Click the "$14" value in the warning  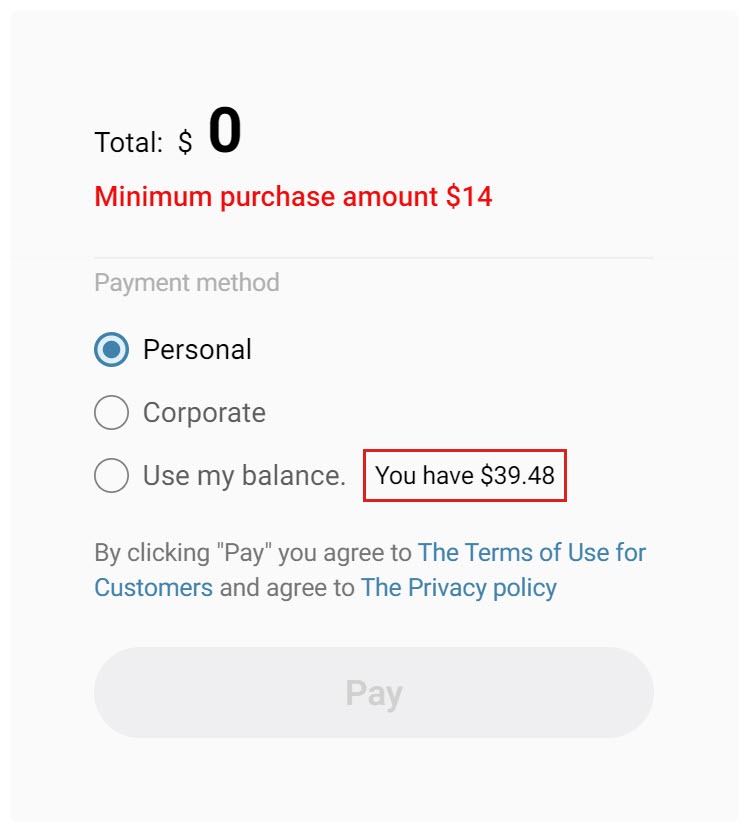click(469, 196)
